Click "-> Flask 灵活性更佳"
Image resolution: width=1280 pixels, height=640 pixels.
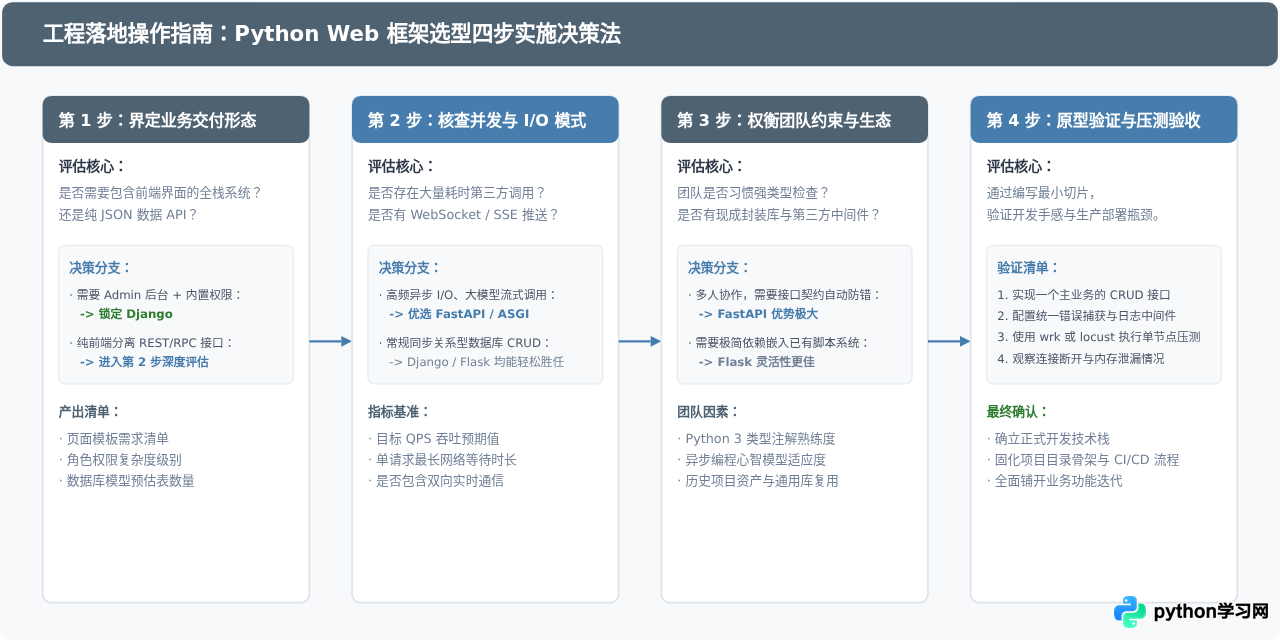click(x=757, y=362)
